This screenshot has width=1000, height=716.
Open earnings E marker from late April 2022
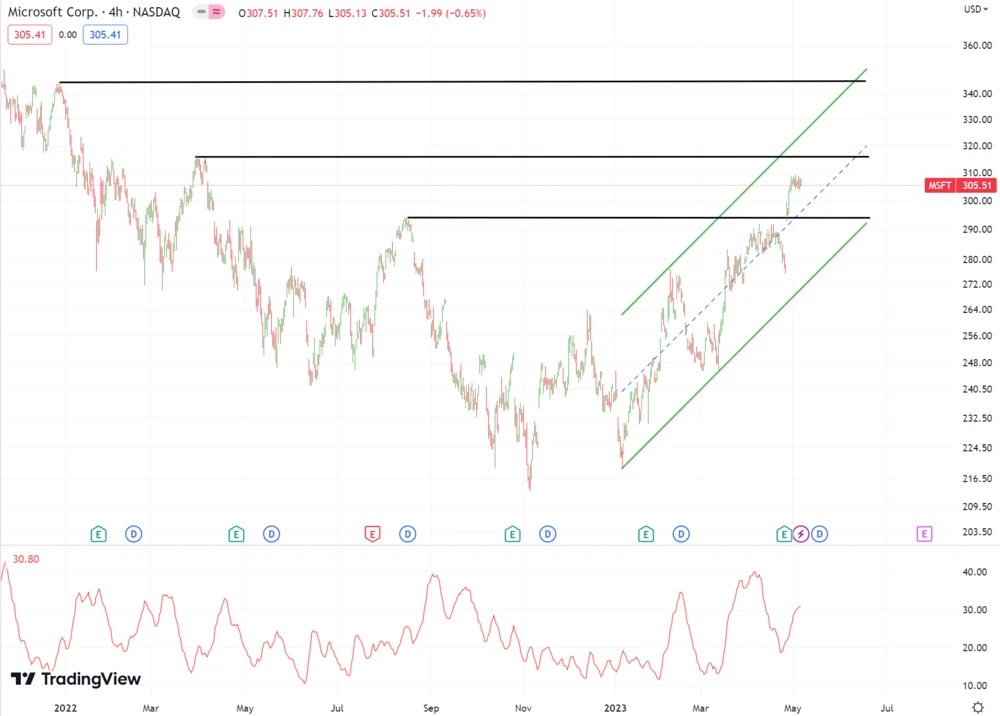coord(236,534)
